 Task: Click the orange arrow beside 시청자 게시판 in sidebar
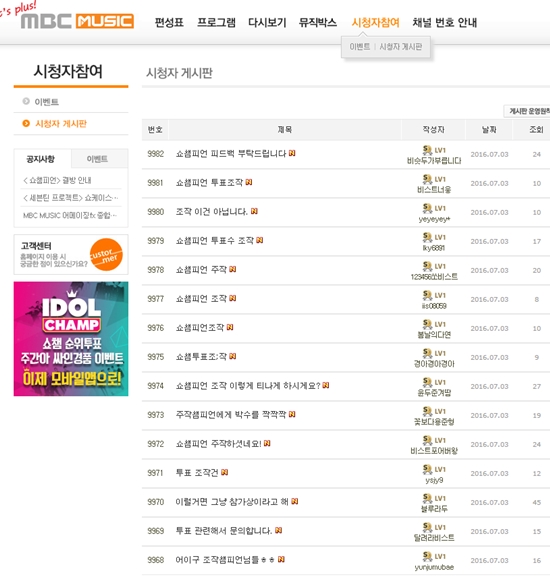point(26,123)
